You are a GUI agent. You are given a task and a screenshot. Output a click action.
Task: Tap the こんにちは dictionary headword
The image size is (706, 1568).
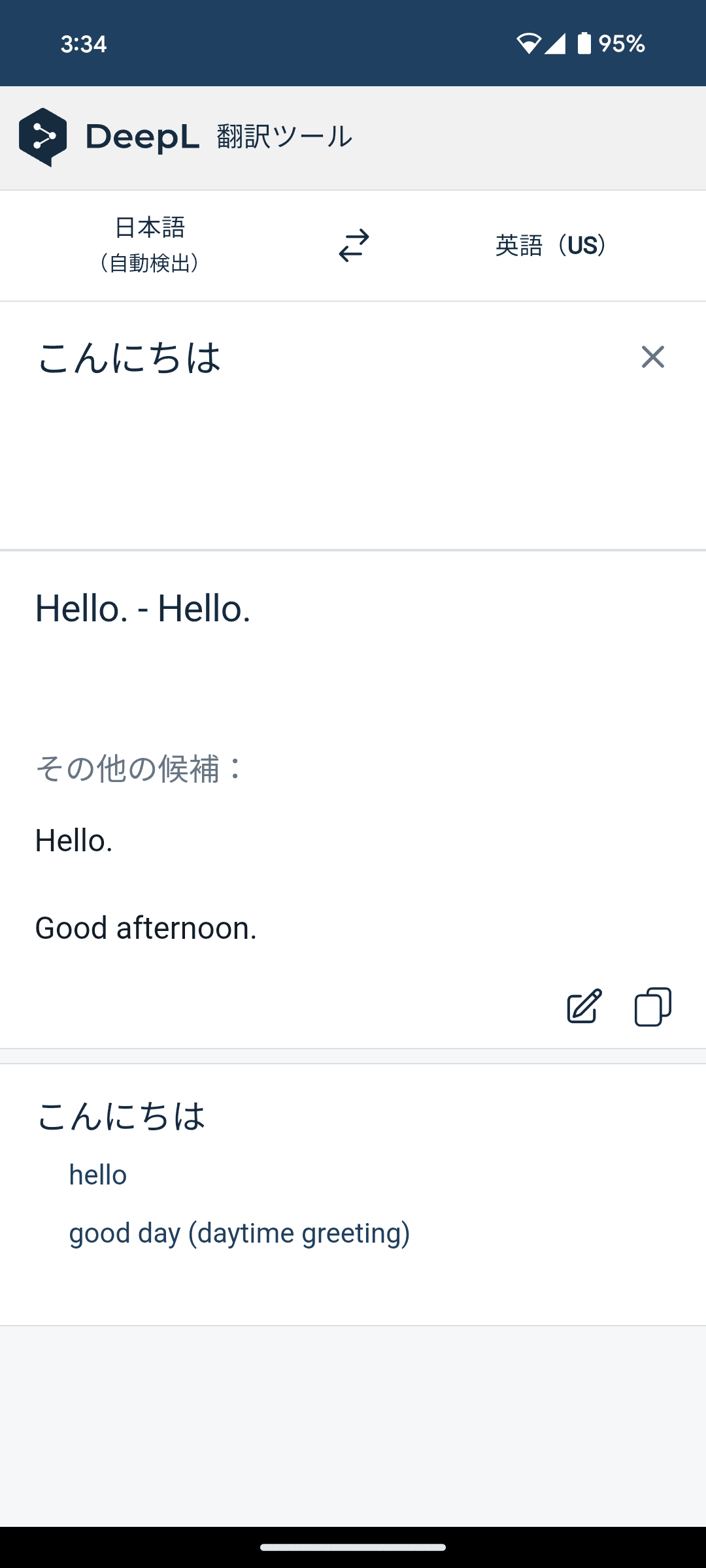click(122, 1116)
